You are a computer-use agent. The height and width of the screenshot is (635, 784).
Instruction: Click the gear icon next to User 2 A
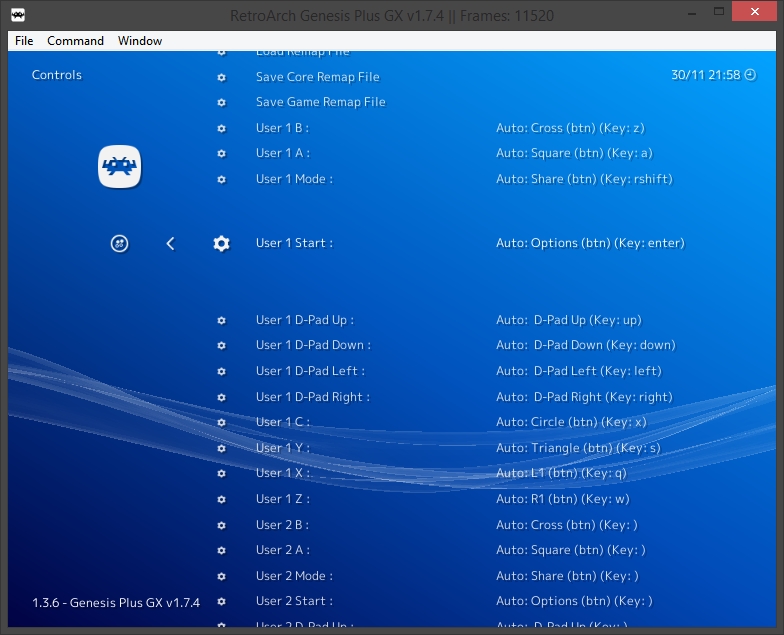tap(222, 550)
